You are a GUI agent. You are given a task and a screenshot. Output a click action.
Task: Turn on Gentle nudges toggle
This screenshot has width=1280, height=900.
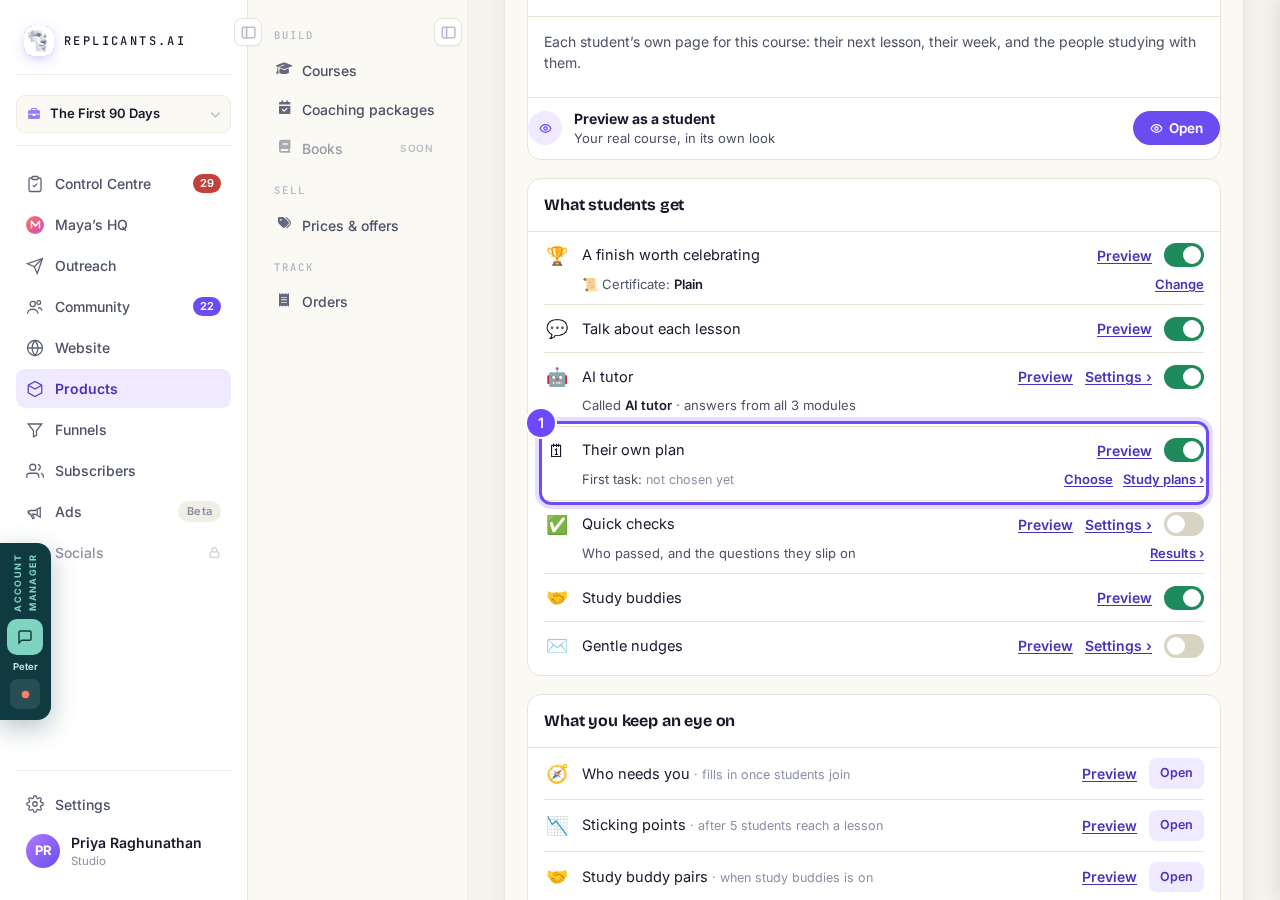pos(1184,646)
